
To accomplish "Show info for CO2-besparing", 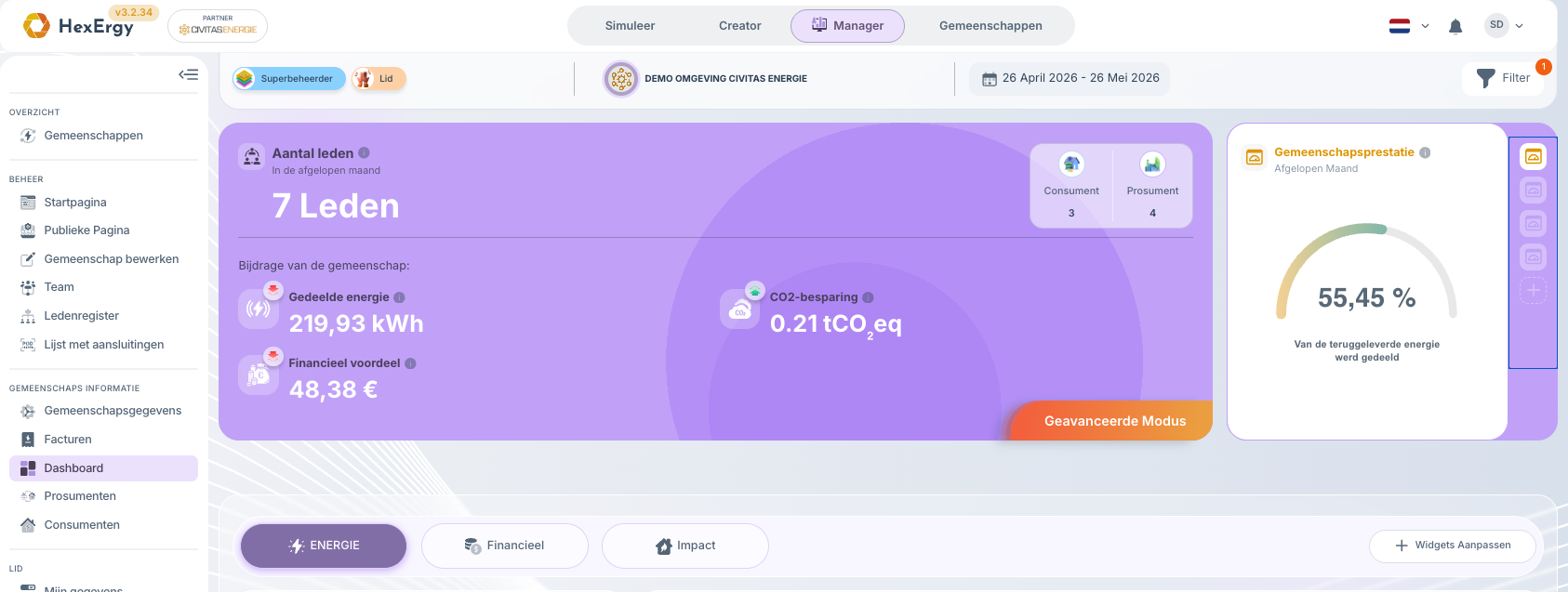I will tap(868, 297).
